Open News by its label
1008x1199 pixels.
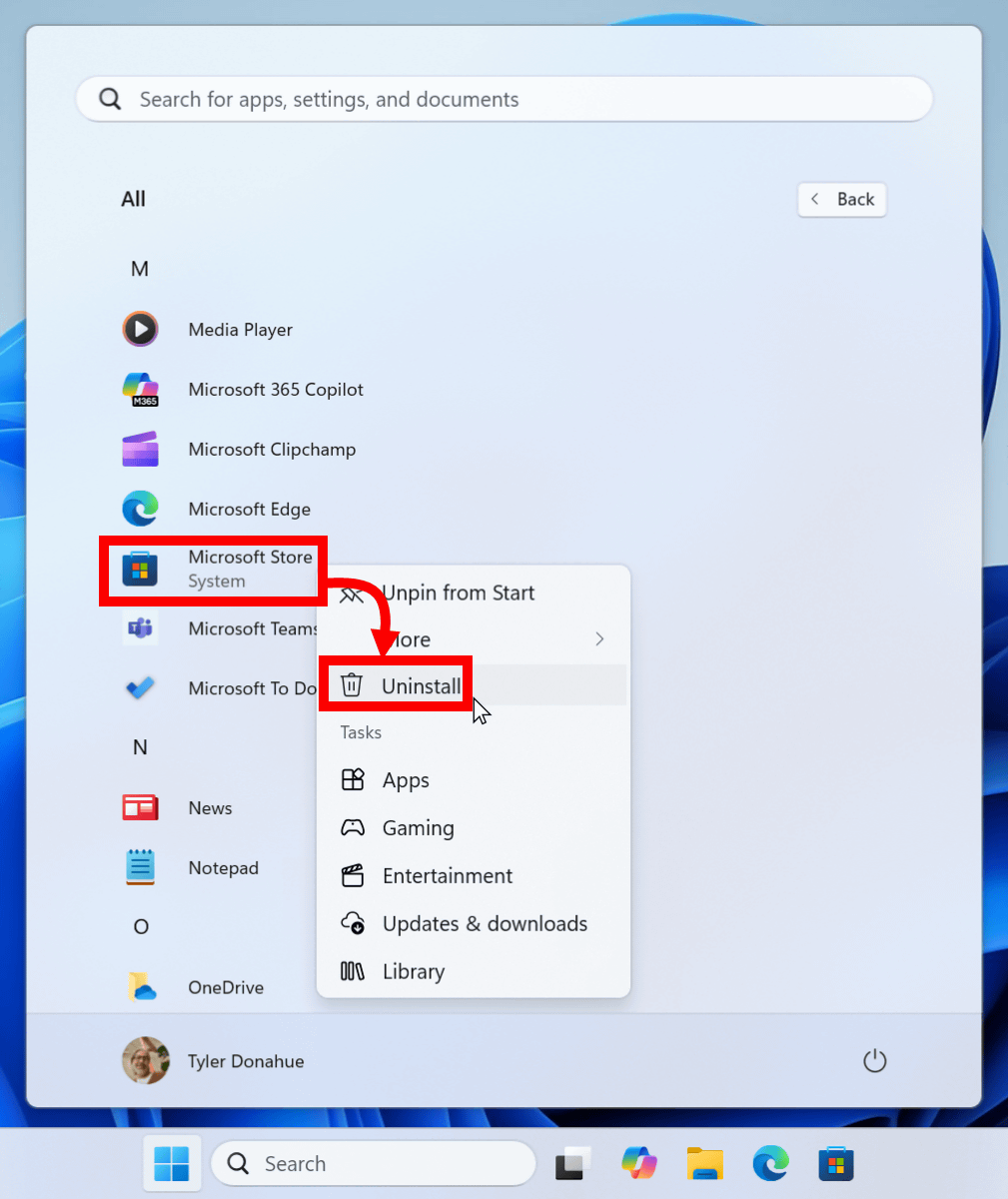click(x=210, y=808)
